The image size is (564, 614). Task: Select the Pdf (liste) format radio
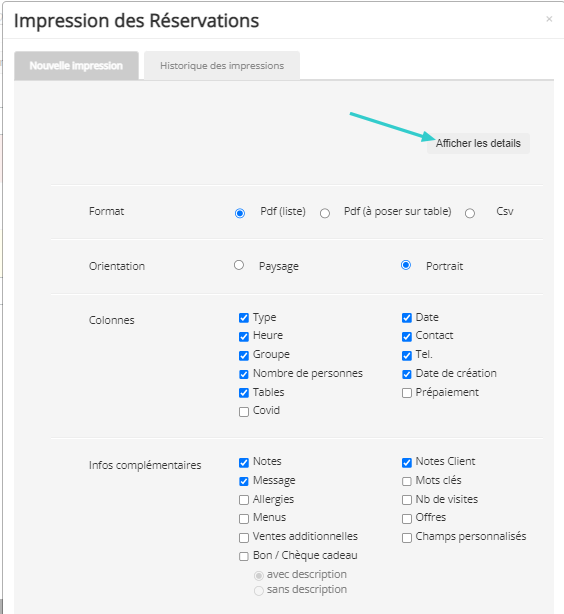[x=240, y=213]
